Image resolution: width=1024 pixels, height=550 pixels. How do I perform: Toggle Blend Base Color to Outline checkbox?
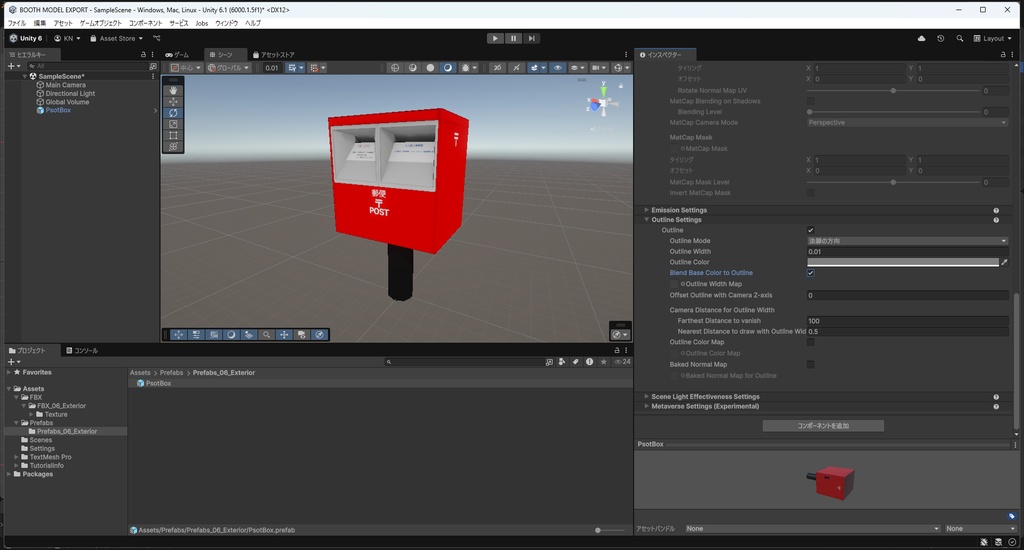[x=810, y=273]
